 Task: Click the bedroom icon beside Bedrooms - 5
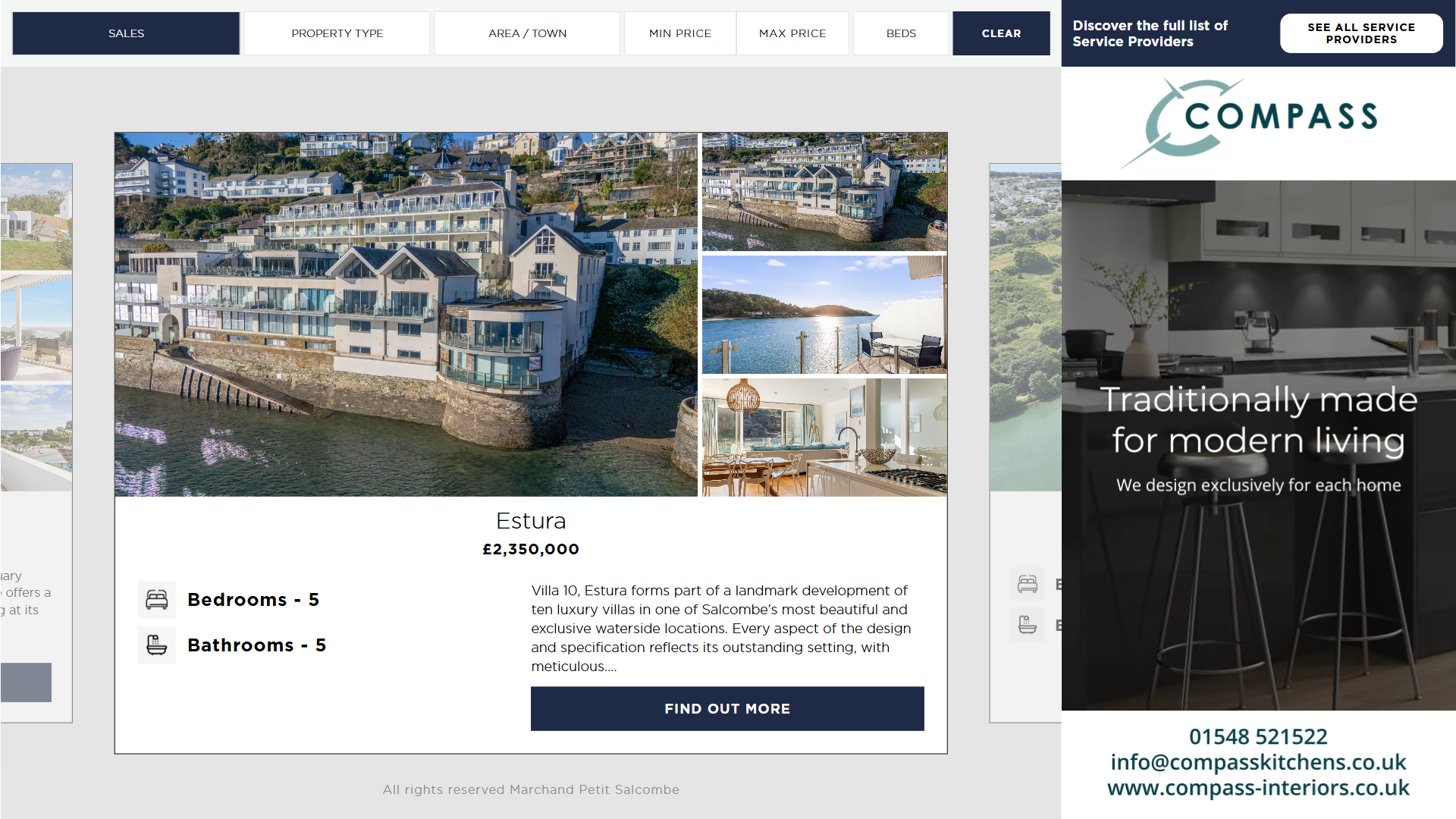click(x=157, y=600)
